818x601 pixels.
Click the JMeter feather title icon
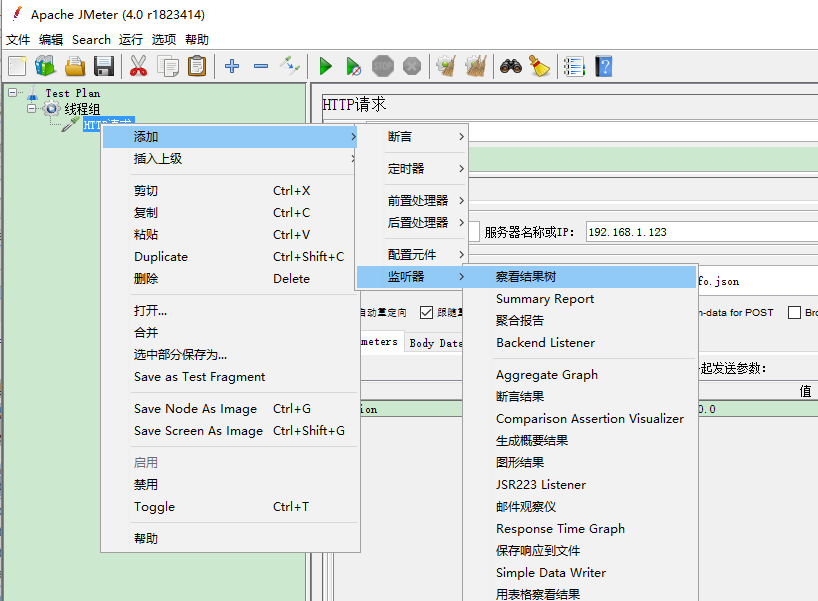17,14
